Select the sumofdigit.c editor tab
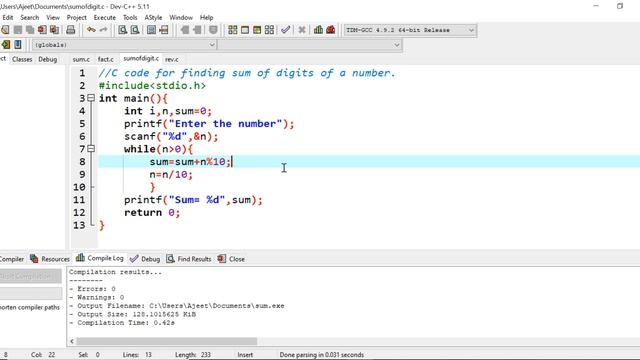Screen dimensions: 640x360 141,59
